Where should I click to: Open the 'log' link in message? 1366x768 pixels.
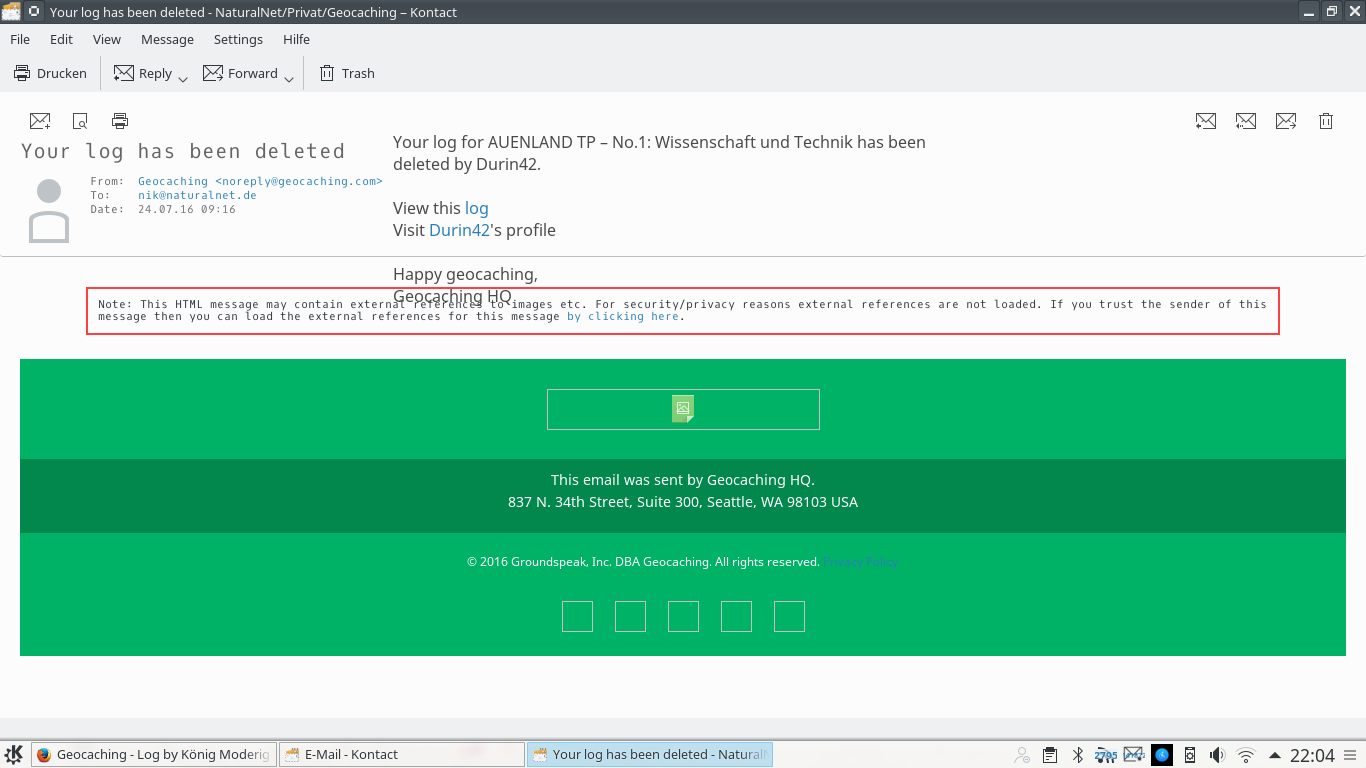point(477,208)
